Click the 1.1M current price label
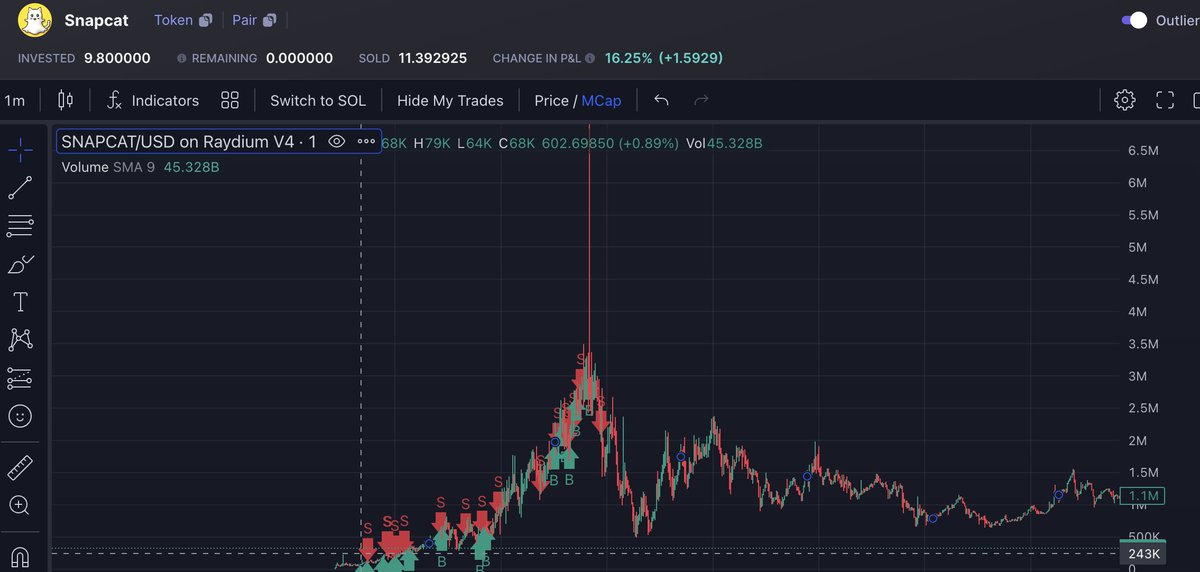The width and height of the screenshot is (1200, 572). coord(1143,496)
